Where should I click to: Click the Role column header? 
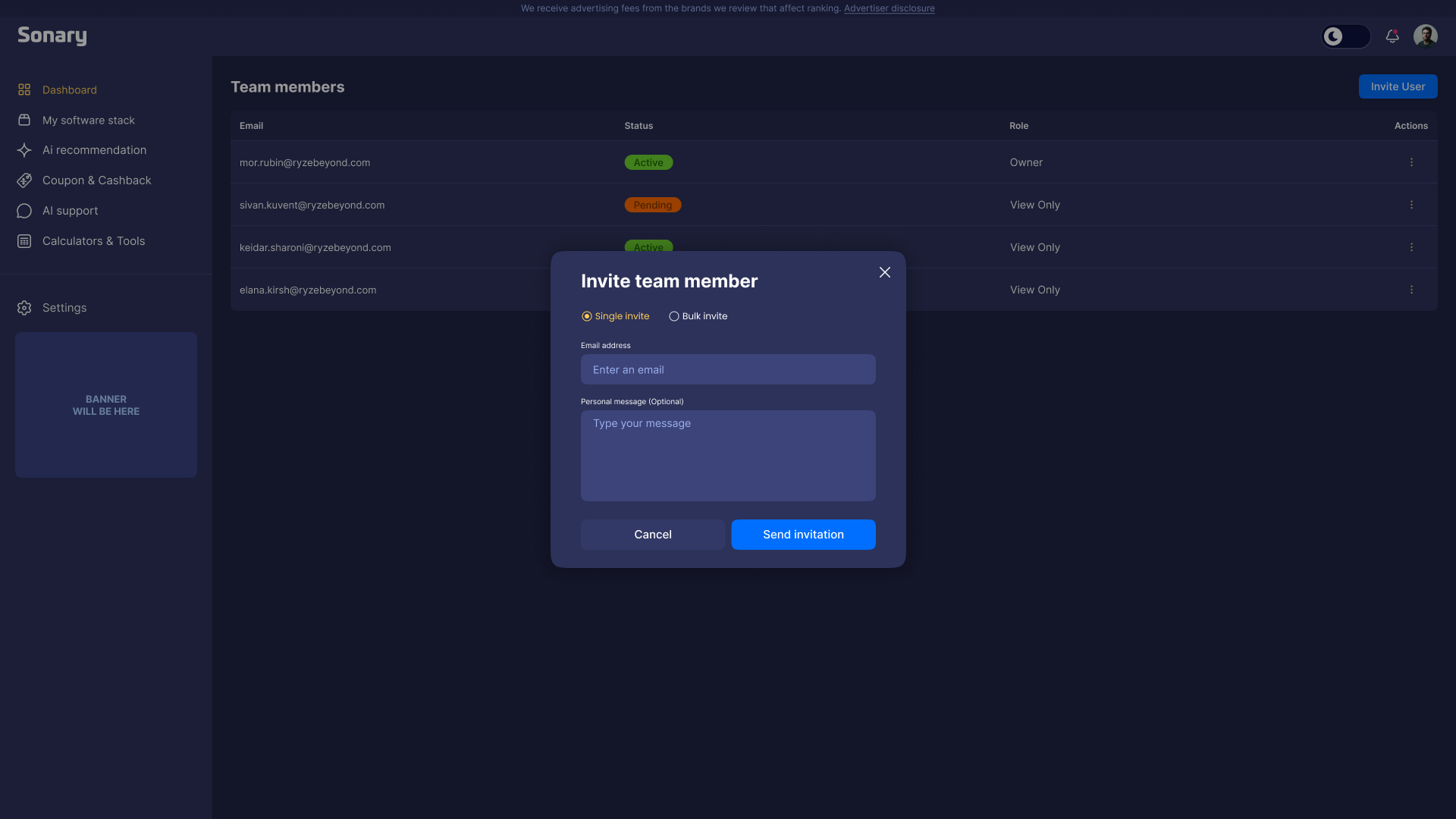tap(1019, 126)
